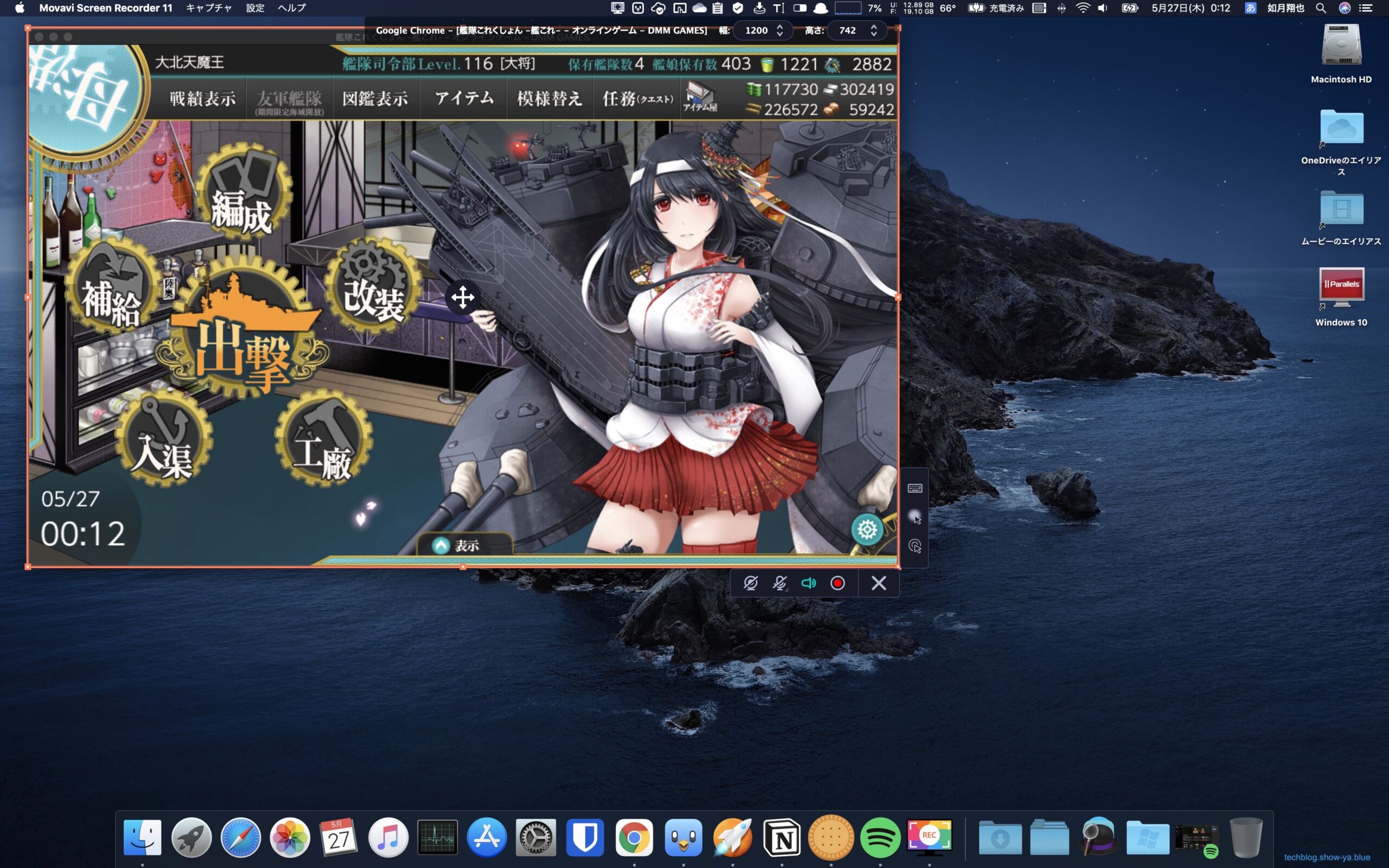Click capture width field showing 1200
The image size is (1389, 868).
[x=756, y=30]
